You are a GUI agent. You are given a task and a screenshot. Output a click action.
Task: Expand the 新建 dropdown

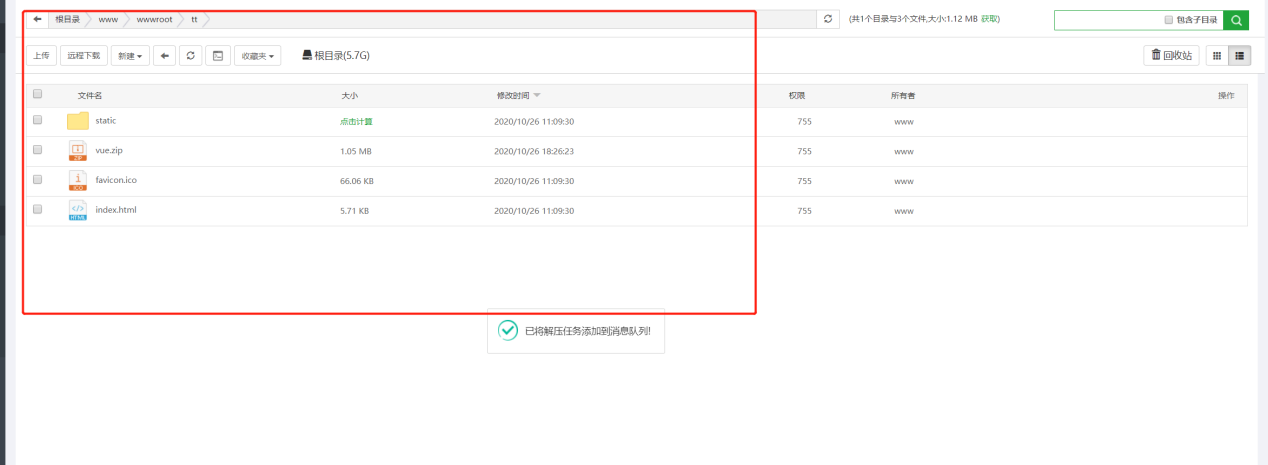pyautogui.click(x=130, y=56)
